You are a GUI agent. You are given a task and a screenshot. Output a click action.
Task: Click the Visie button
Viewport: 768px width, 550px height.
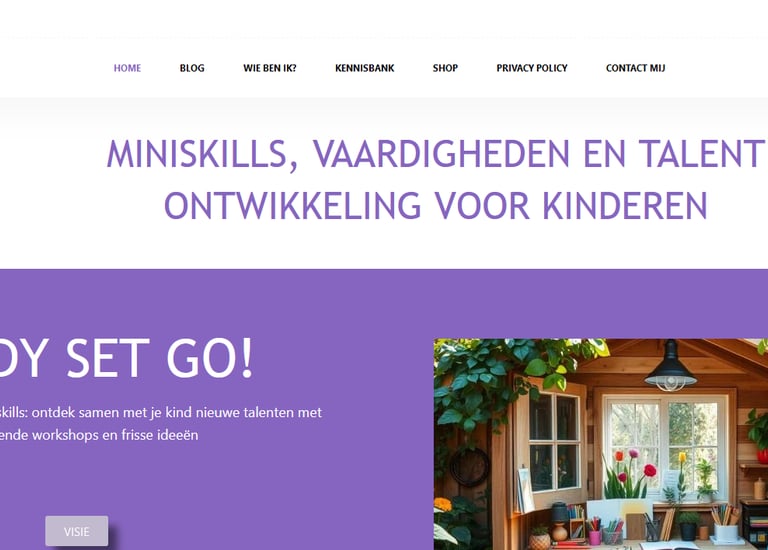coord(77,531)
